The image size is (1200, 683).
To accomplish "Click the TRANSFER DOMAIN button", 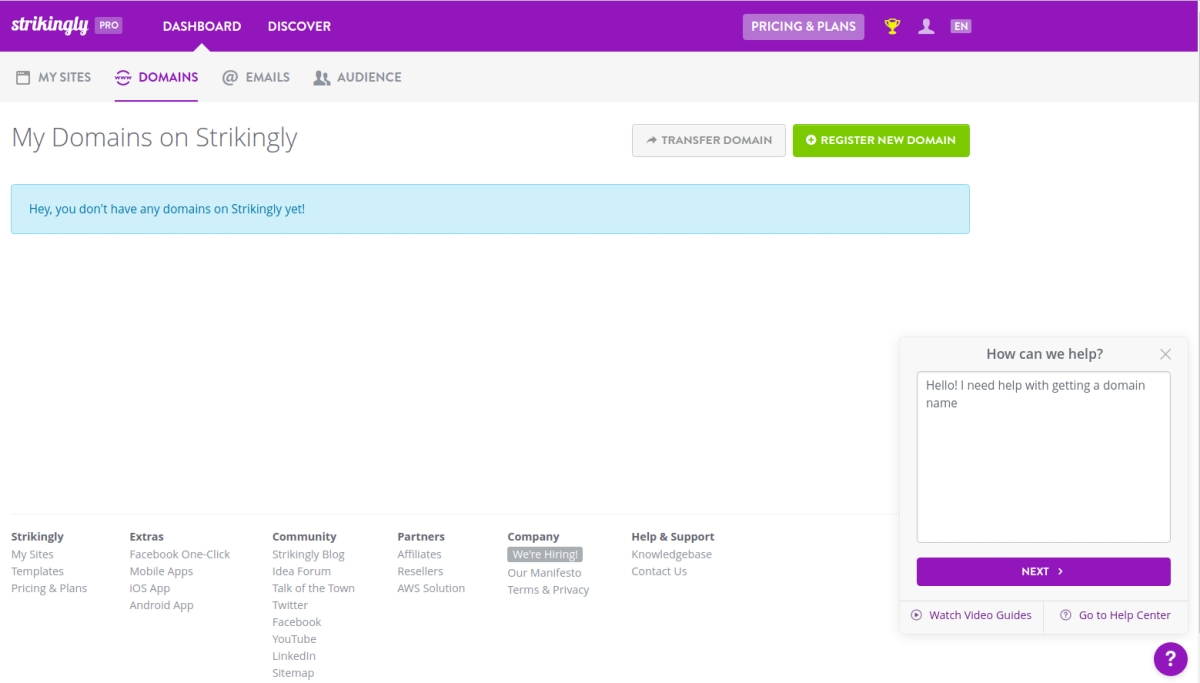I will [708, 140].
